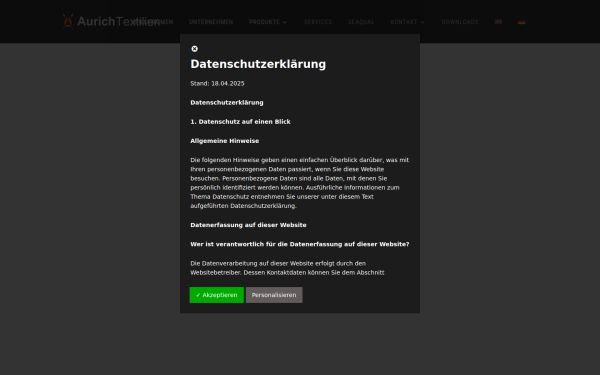Click the green Akzeptieren button
The height and width of the screenshot is (375, 600).
click(x=217, y=295)
